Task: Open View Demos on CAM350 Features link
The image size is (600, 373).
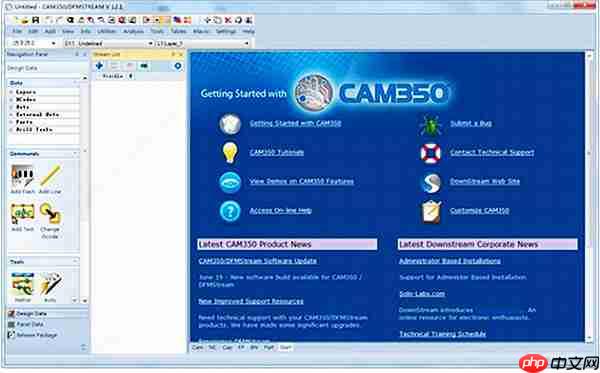Action: point(302,181)
